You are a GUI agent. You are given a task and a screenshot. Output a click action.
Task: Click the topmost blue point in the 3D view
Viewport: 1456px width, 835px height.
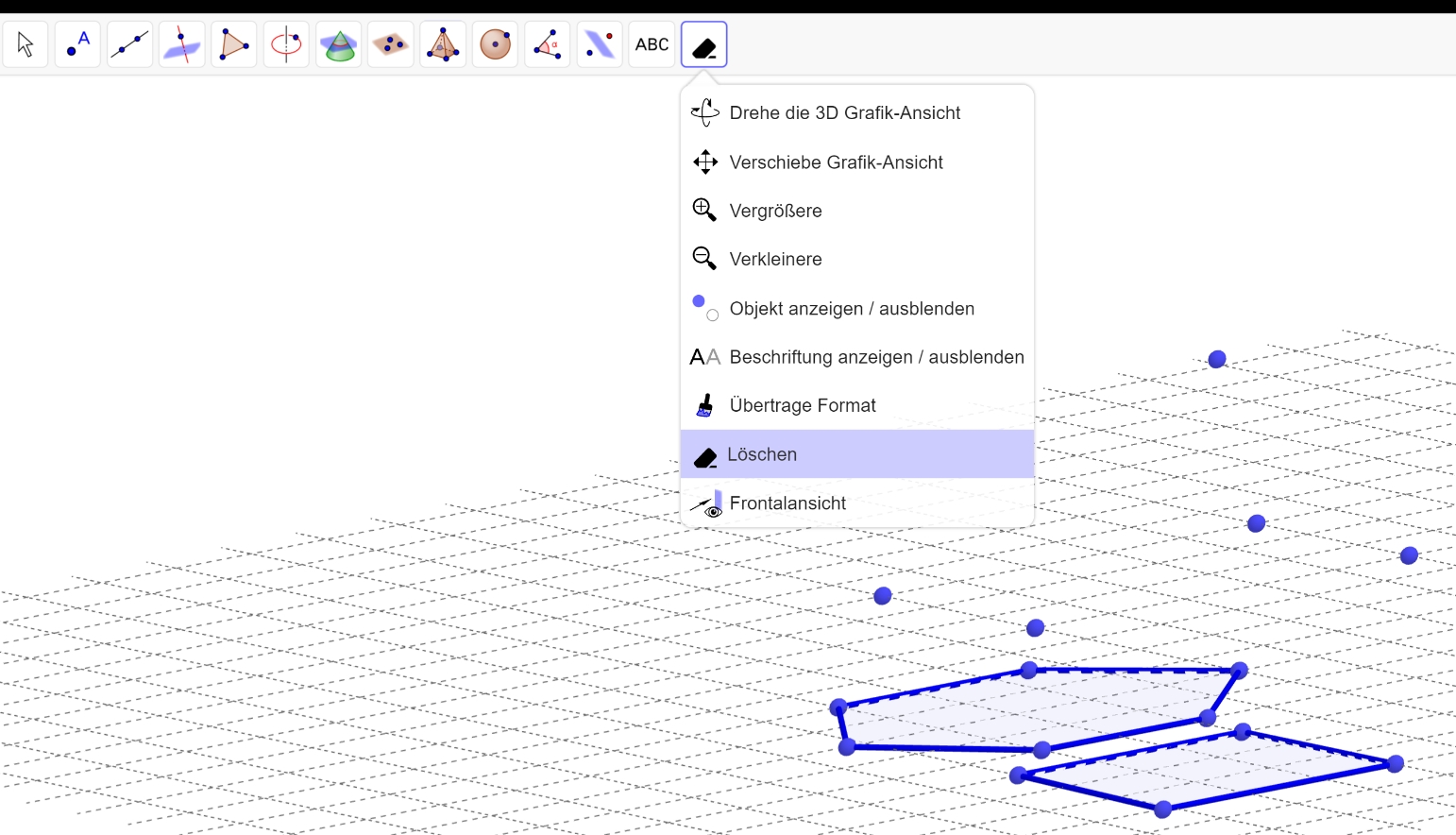click(1217, 359)
